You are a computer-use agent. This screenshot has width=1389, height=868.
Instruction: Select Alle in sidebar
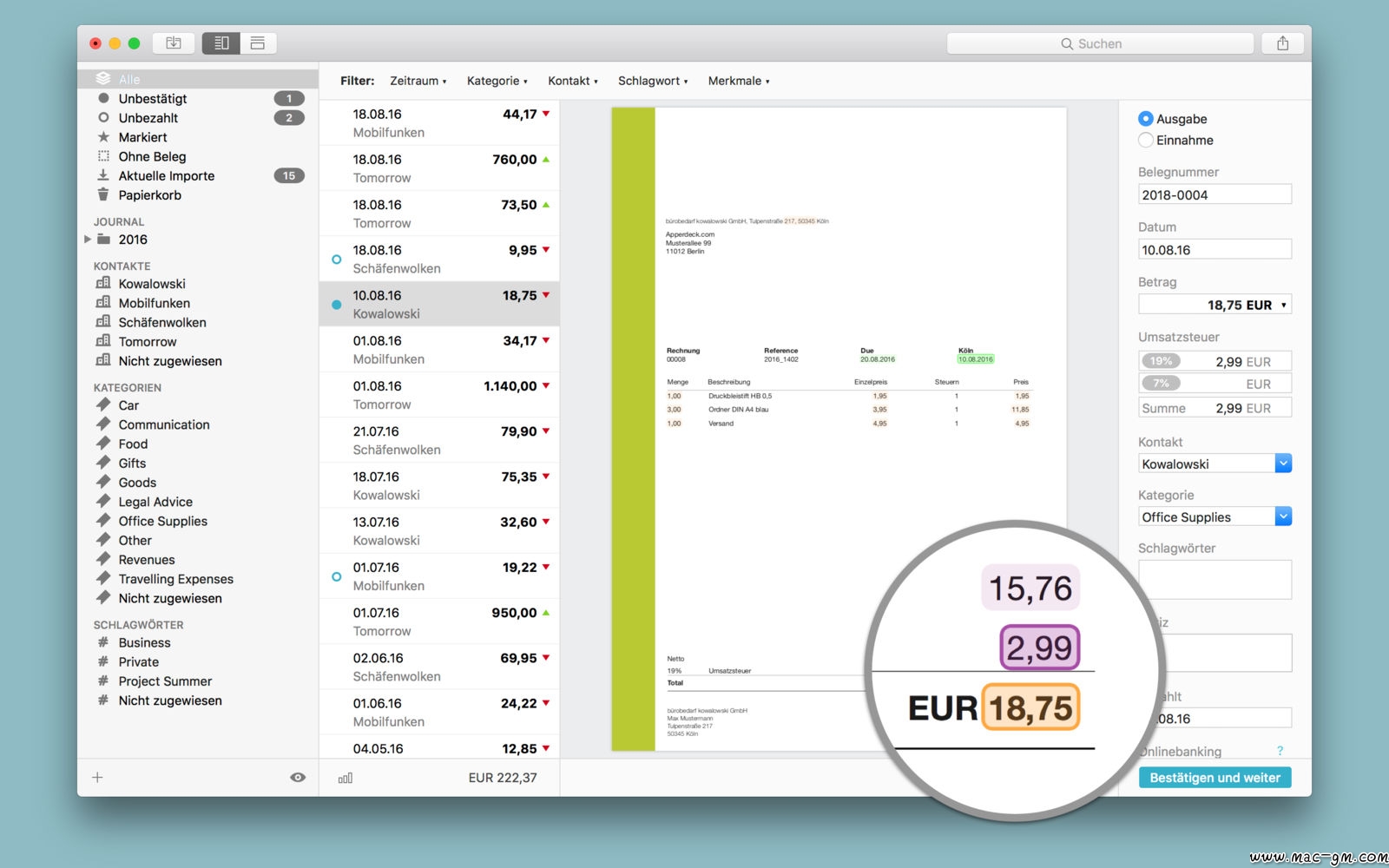(x=199, y=79)
